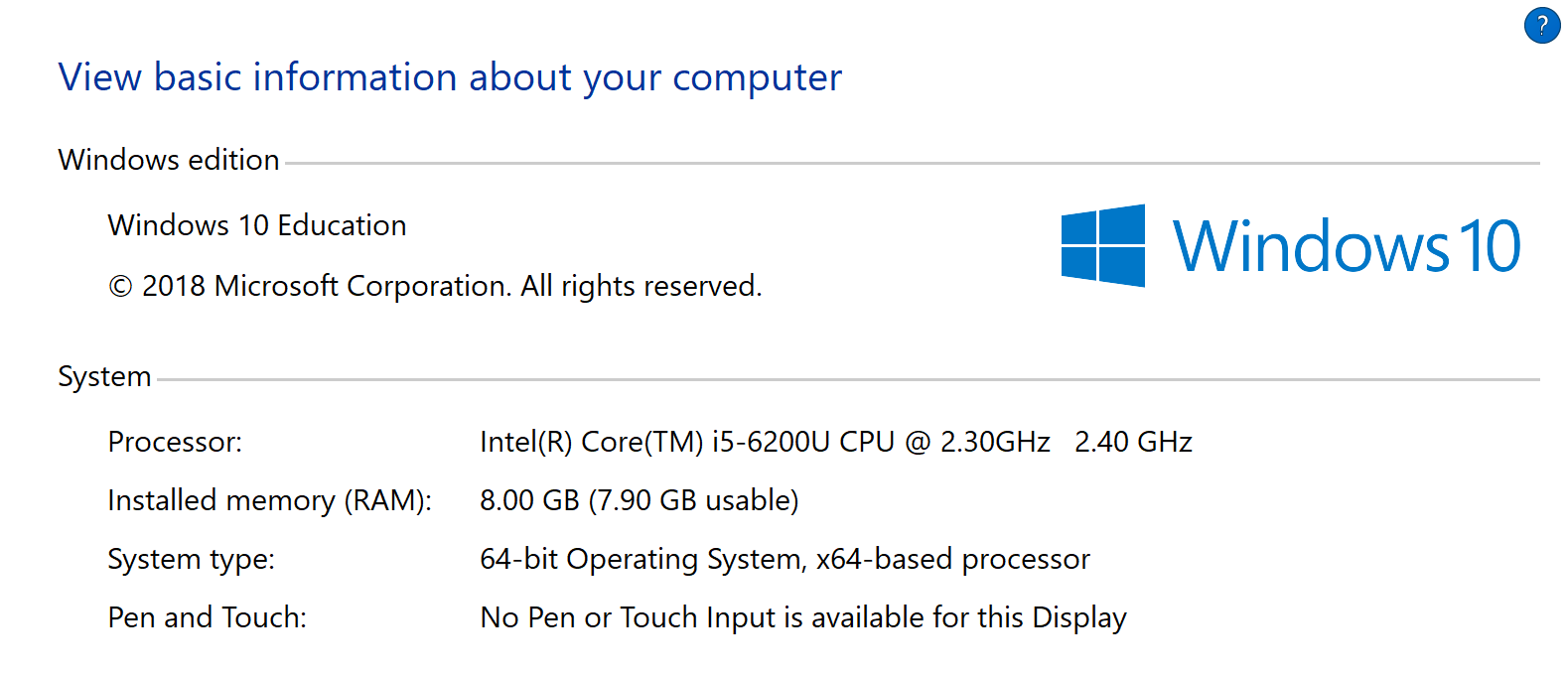The height and width of the screenshot is (675, 1568).
Task: Click the Intel Core i5-6200U processor name
Action: (765, 442)
